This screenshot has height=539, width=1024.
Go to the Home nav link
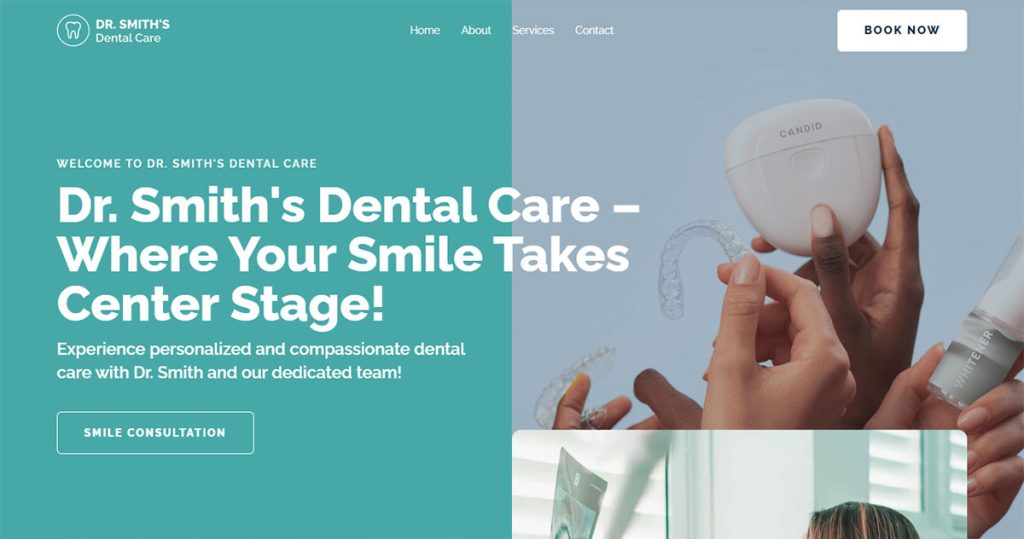click(424, 30)
